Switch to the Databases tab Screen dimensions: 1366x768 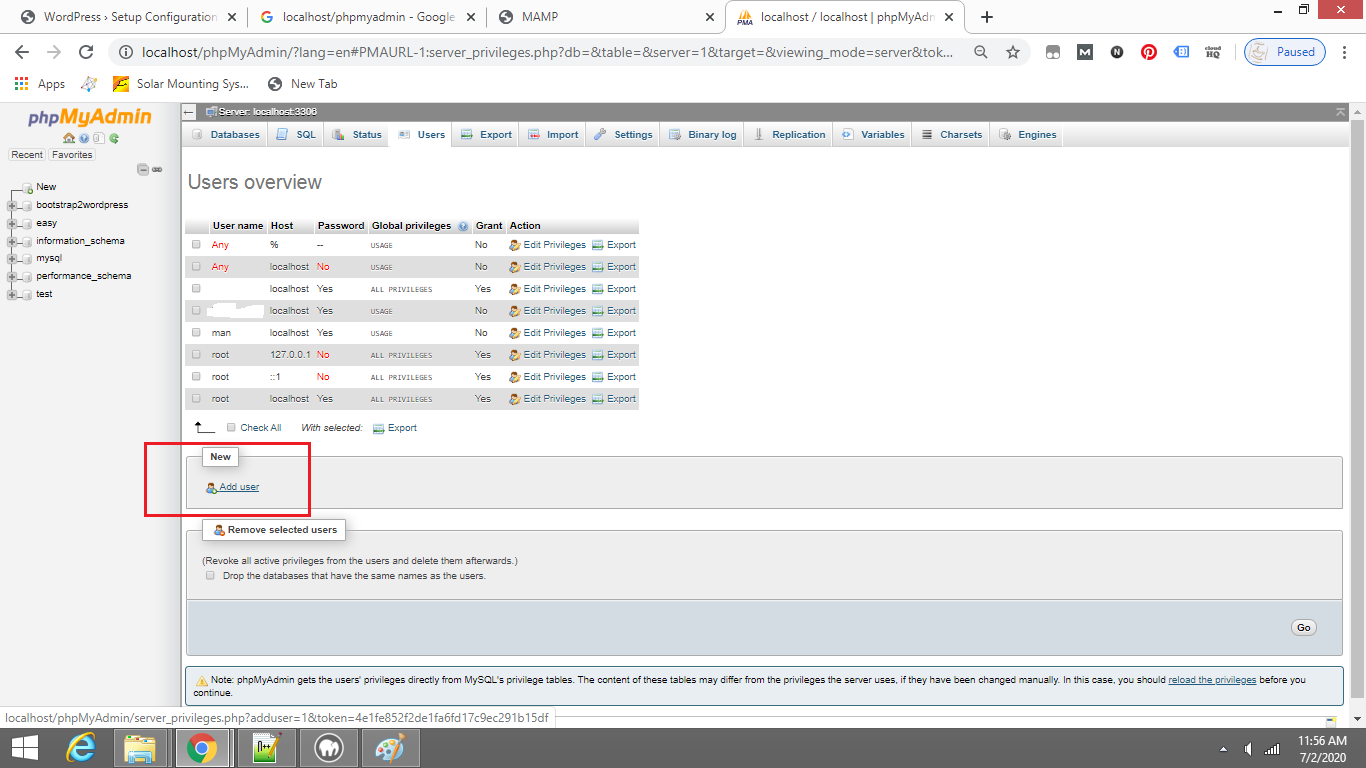[x=225, y=135]
